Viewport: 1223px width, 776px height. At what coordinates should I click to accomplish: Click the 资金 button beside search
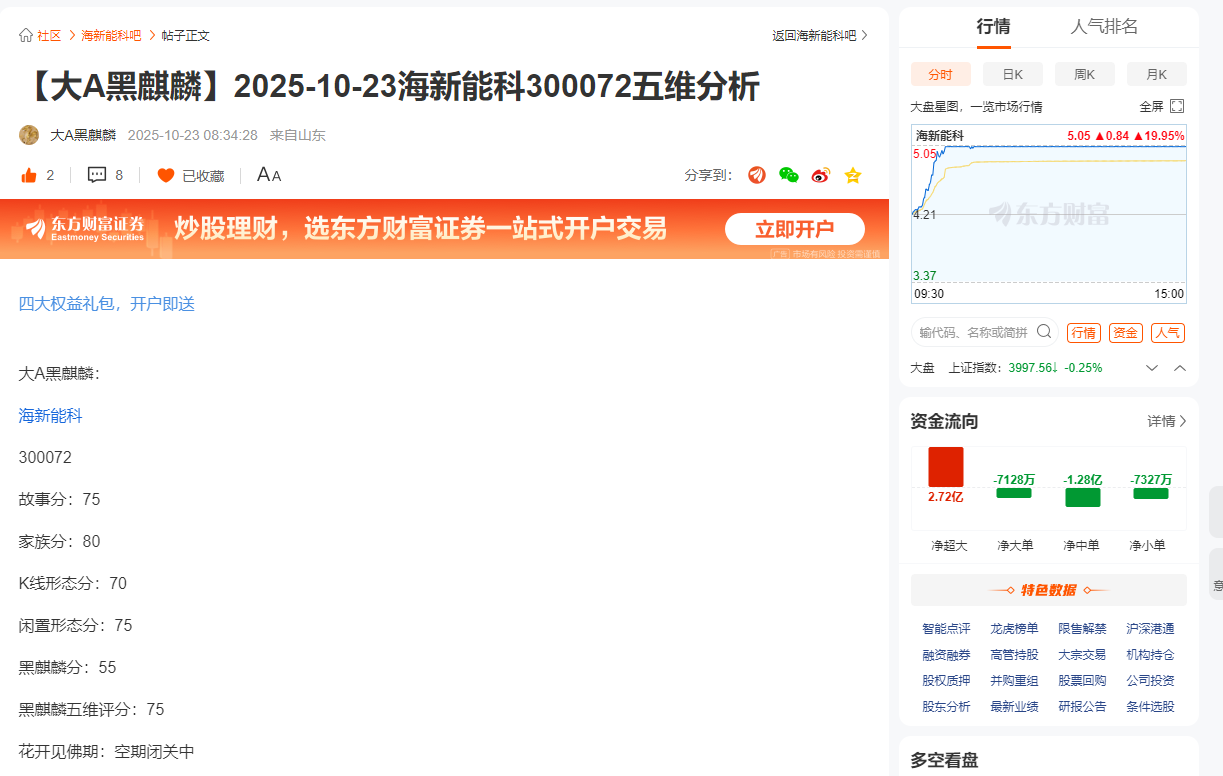tap(1126, 333)
